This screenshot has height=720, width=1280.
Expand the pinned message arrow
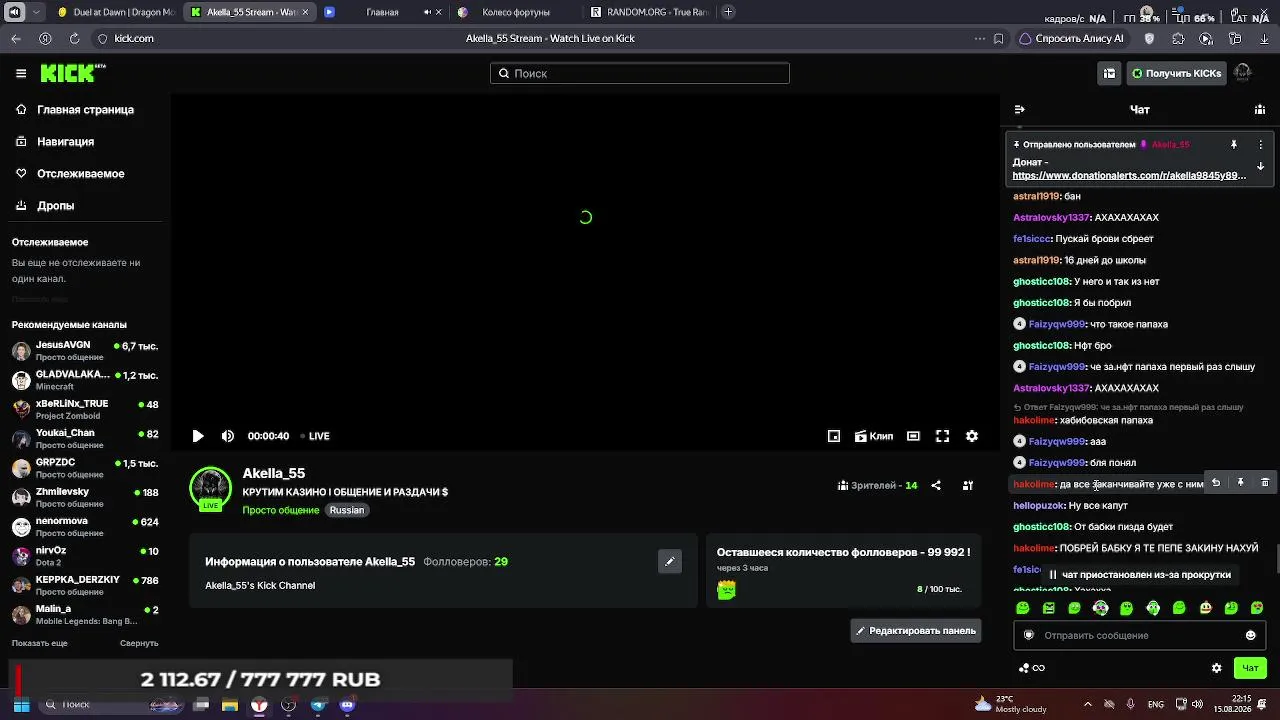tap(1260, 167)
